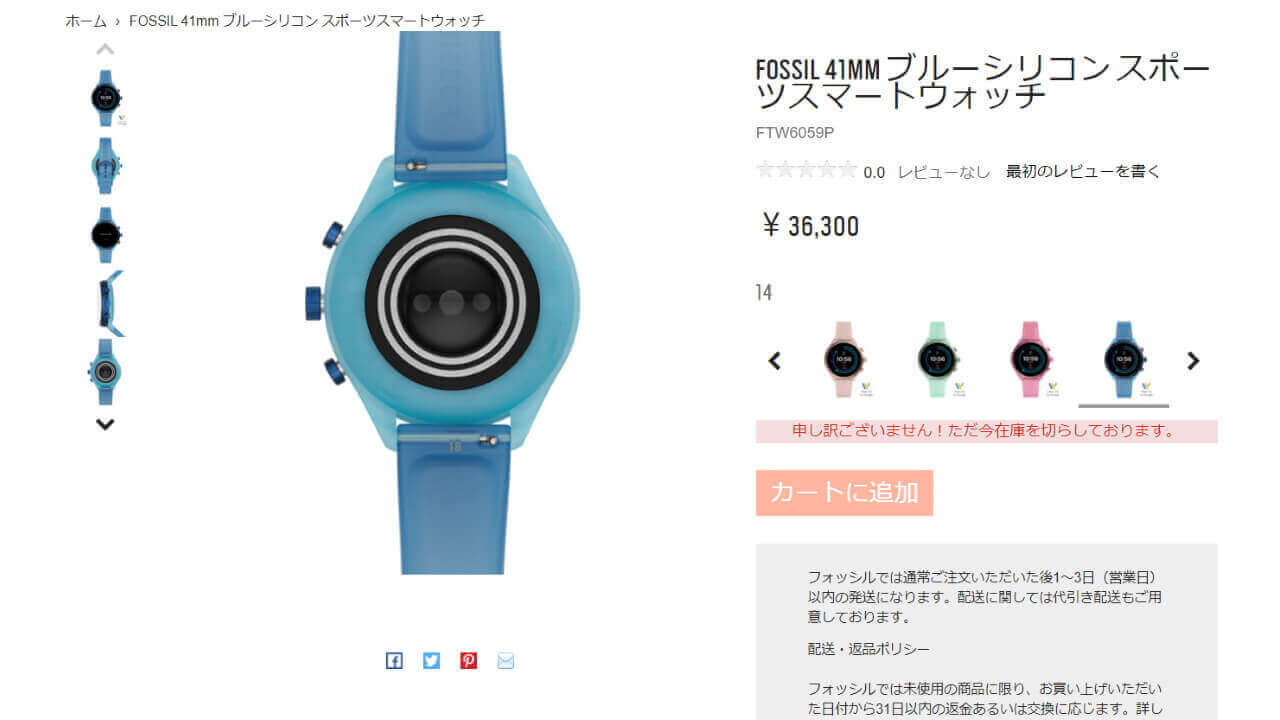Pin product with Pinterest icon
1280x720 pixels.
468,660
